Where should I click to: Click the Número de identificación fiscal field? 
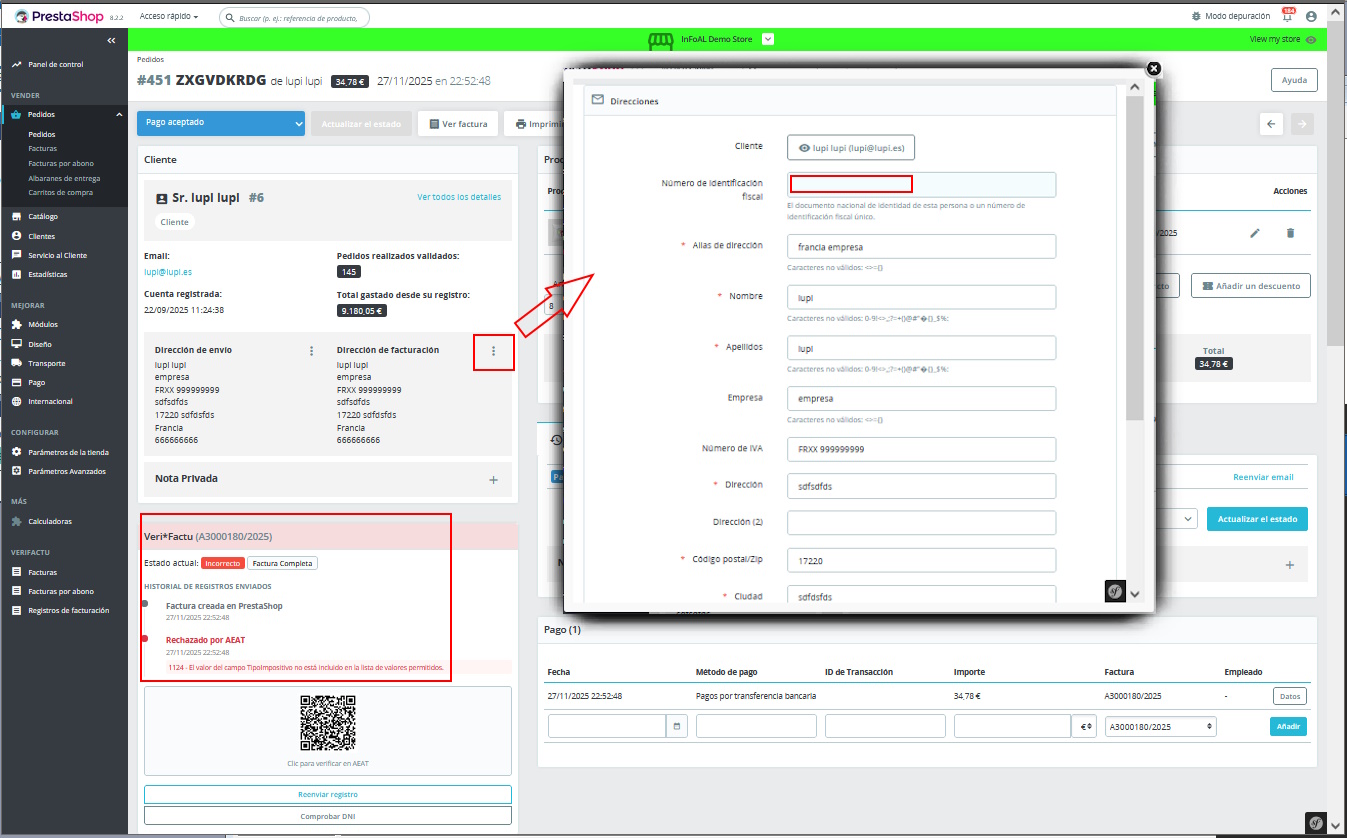point(920,184)
